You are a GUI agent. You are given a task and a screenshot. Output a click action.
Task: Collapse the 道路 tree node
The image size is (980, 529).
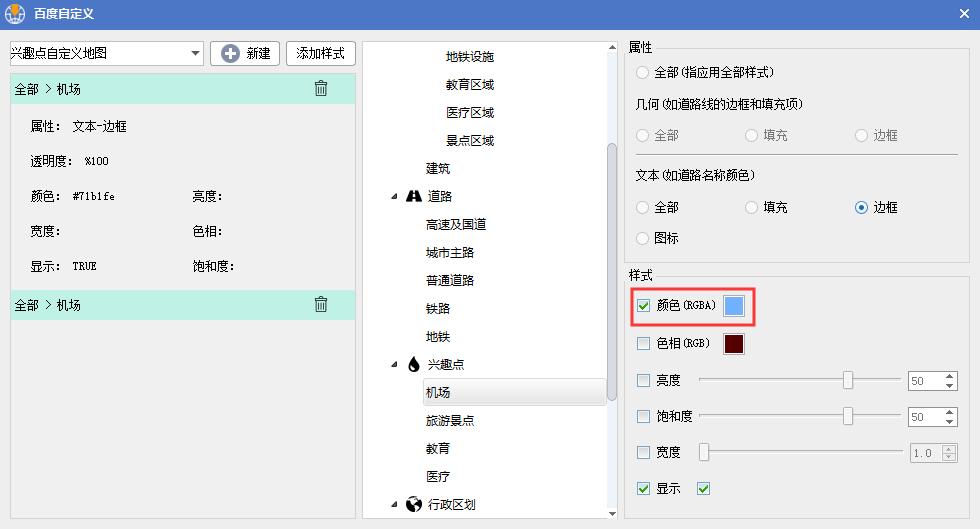pos(394,196)
